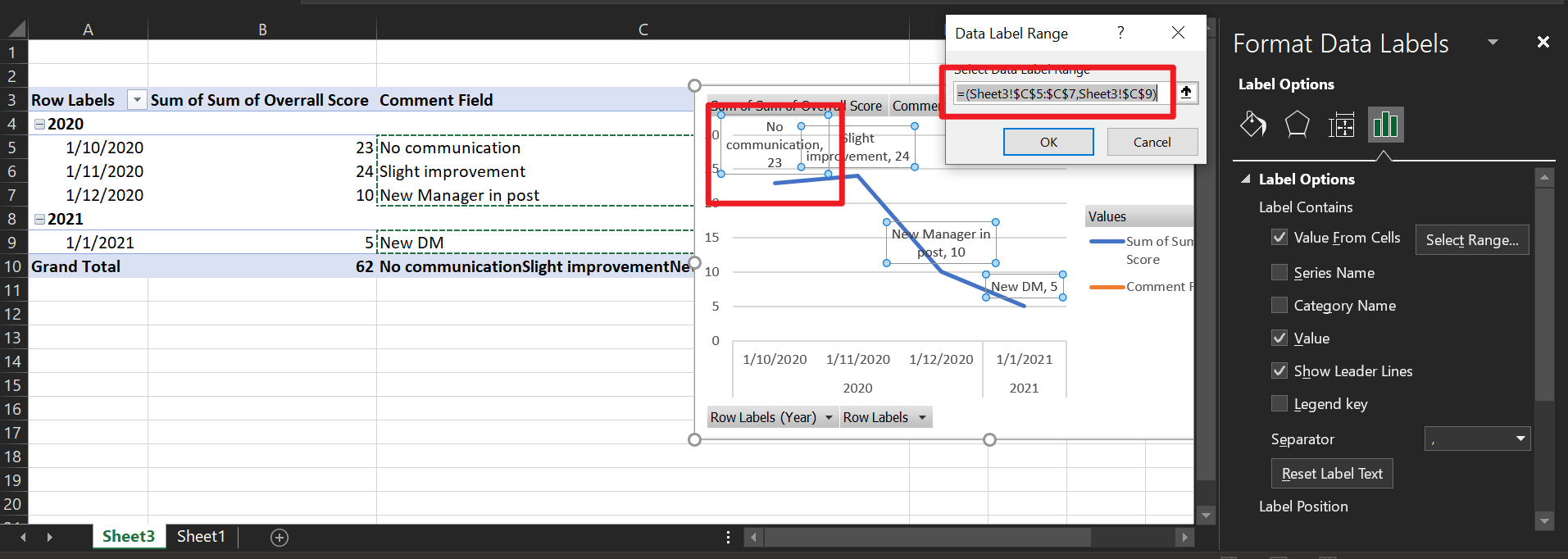1568x559 pixels.
Task: Click the collapse dialog range selector arrow
Action: [1186, 93]
